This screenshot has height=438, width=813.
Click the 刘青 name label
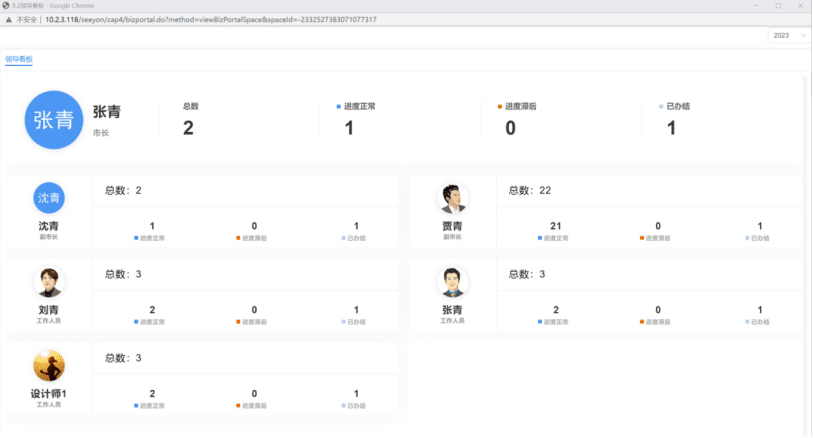[49, 310]
